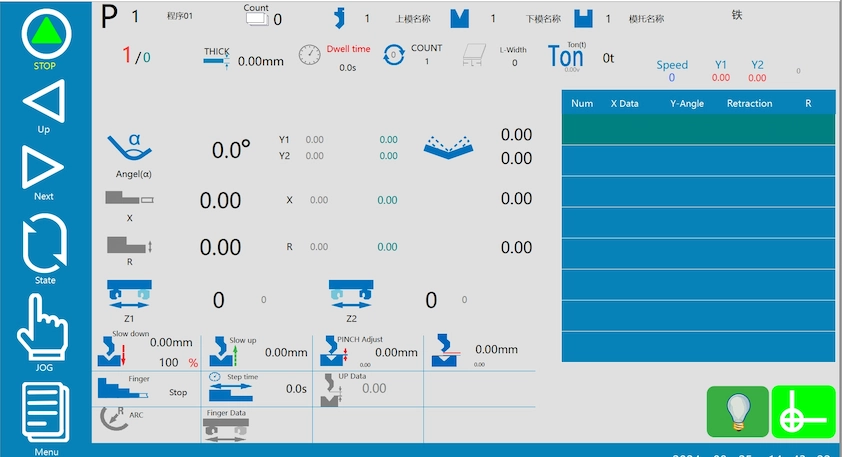Edit the Dwell time 0.0s value

click(347, 68)
